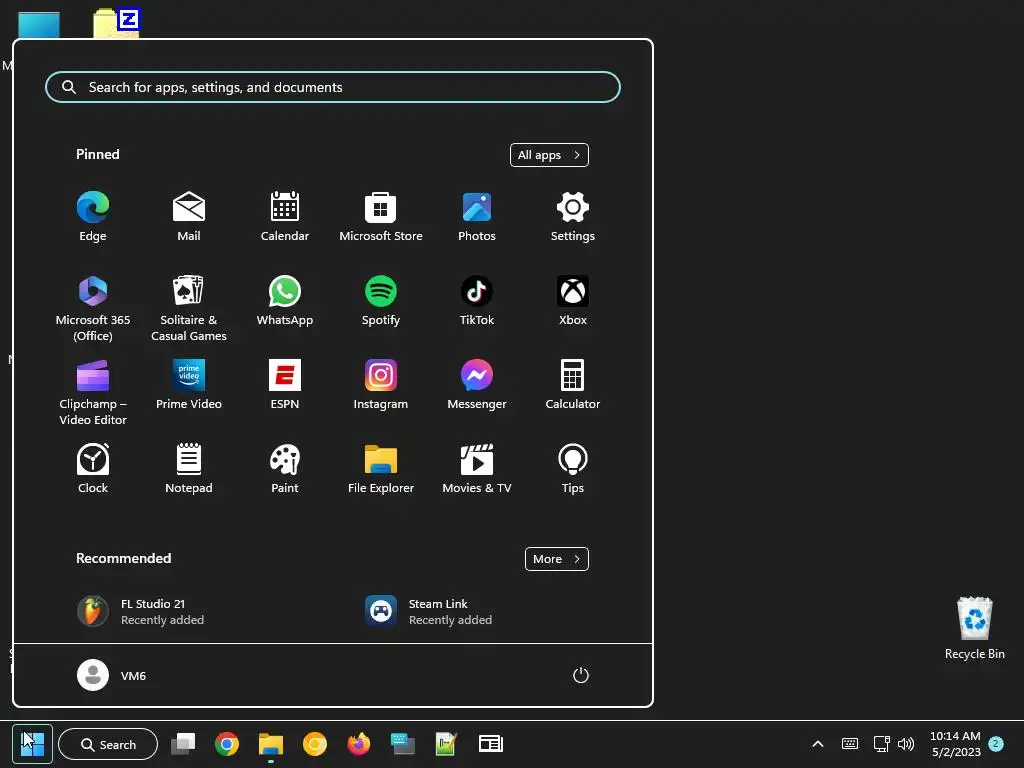Viewport: 1024px width, 768px height.
Task: Launch Notepad
Action: tap(189, 468)
